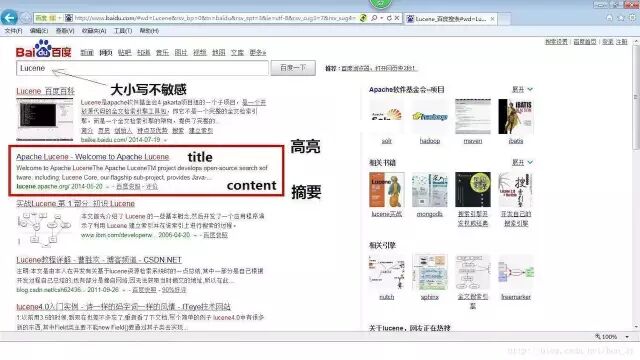Click the 登录 link at top right
Image resolution: width=640 pixels, height=360 pixels.
pyautogui.click(x=608, y=42)
